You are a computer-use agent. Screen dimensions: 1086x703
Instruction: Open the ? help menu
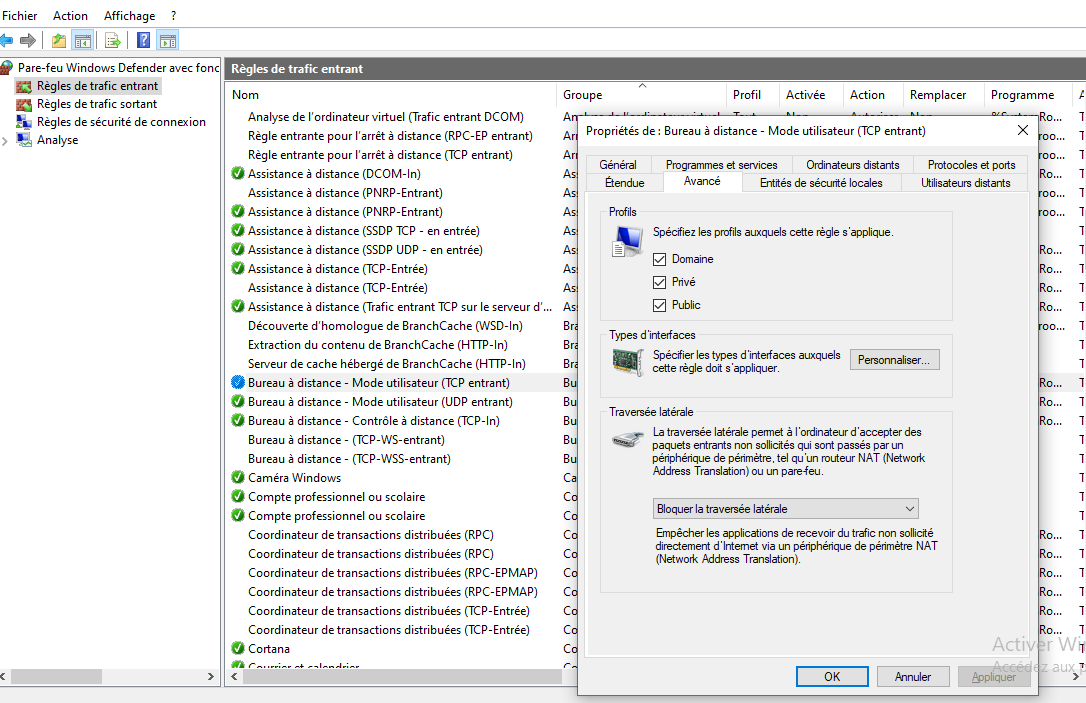click(174, 15)
